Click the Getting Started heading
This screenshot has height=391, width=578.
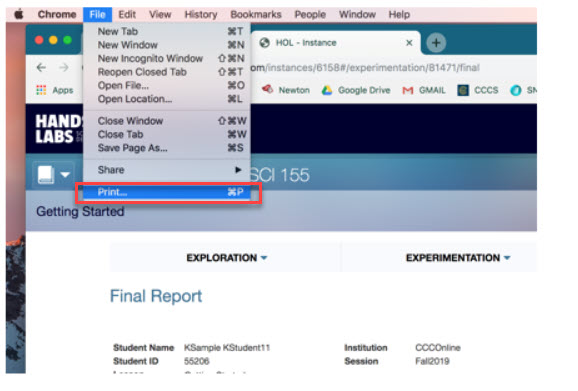[80, 212]
